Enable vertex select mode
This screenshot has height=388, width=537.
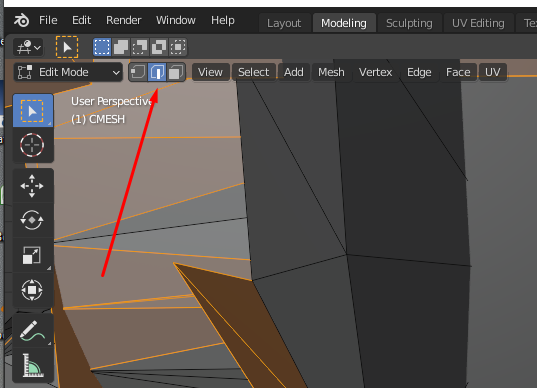tap(138, 72)
